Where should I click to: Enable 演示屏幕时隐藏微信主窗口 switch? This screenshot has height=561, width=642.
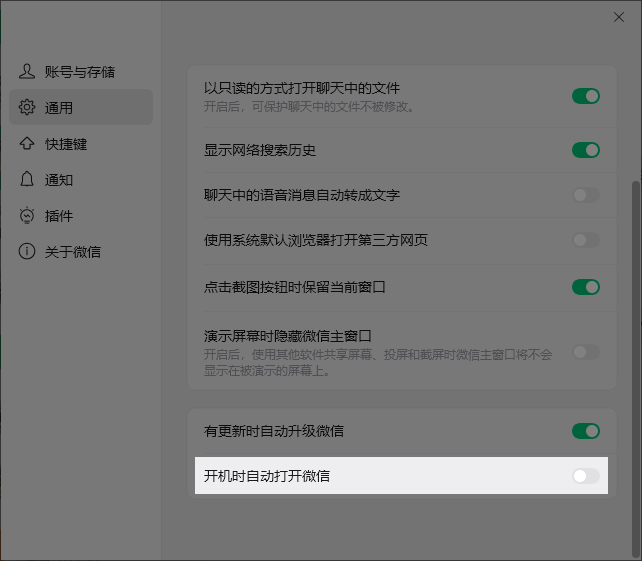coord(586,352)
